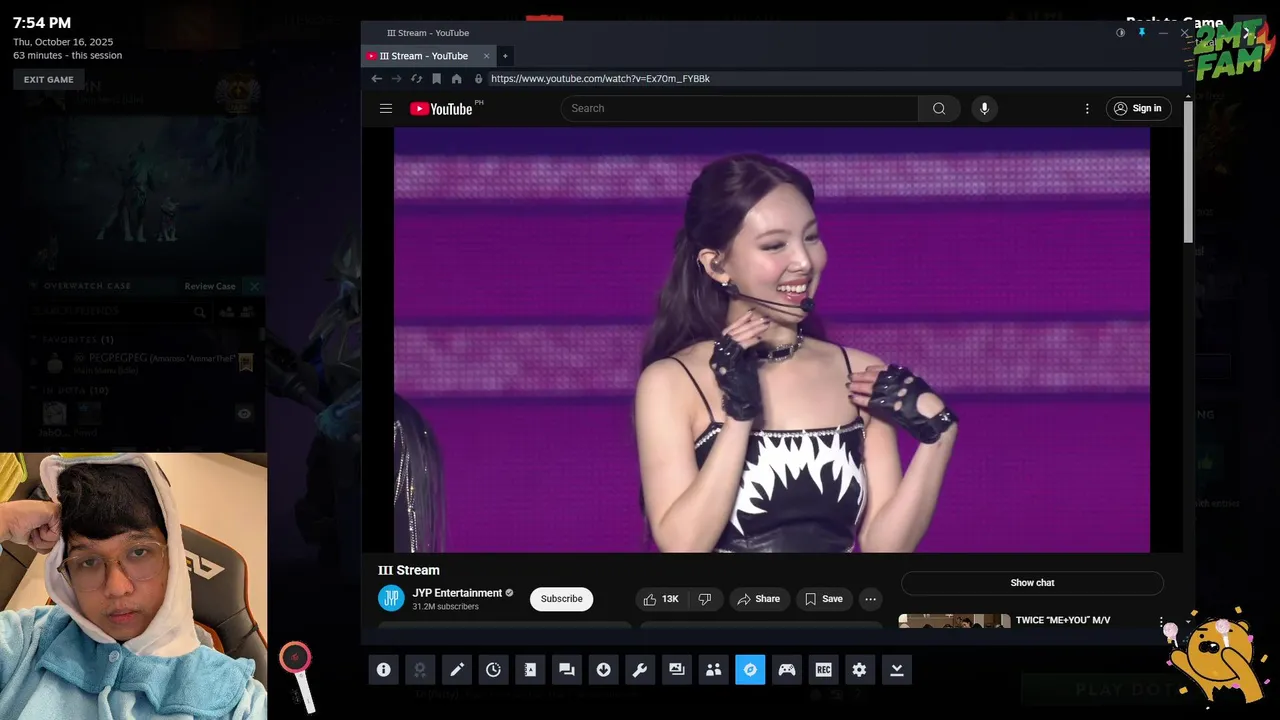Open the playtime clock icon in overlay toolbar

[x=493, y=670]
